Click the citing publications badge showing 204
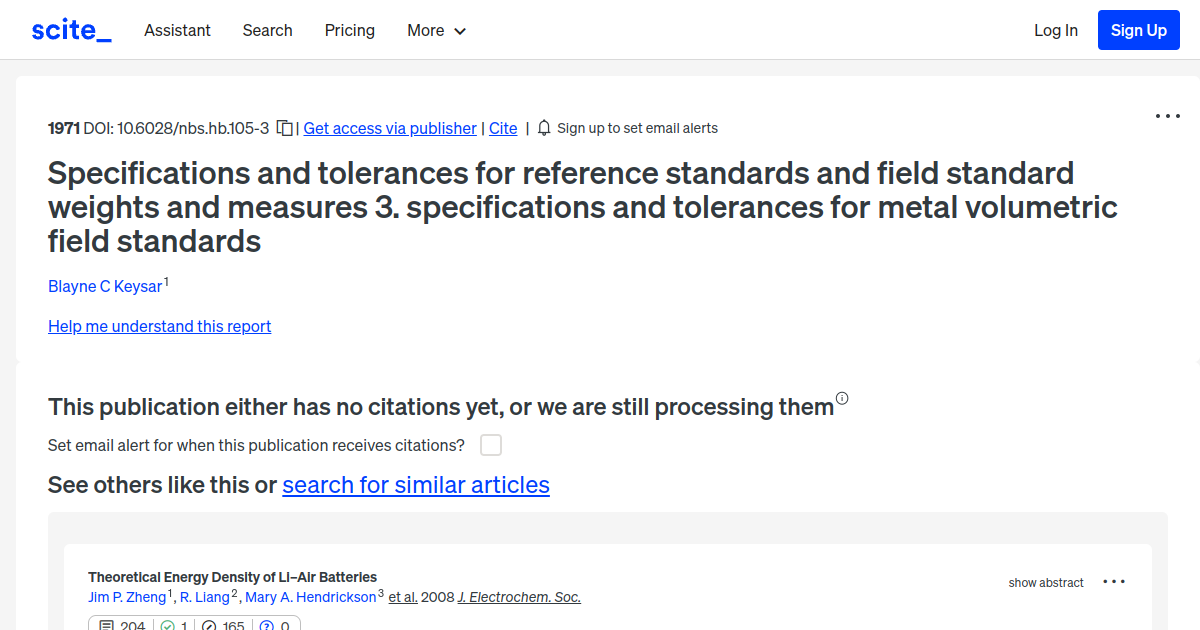This screenshot has height=630, width=1200. pos(121,624)
